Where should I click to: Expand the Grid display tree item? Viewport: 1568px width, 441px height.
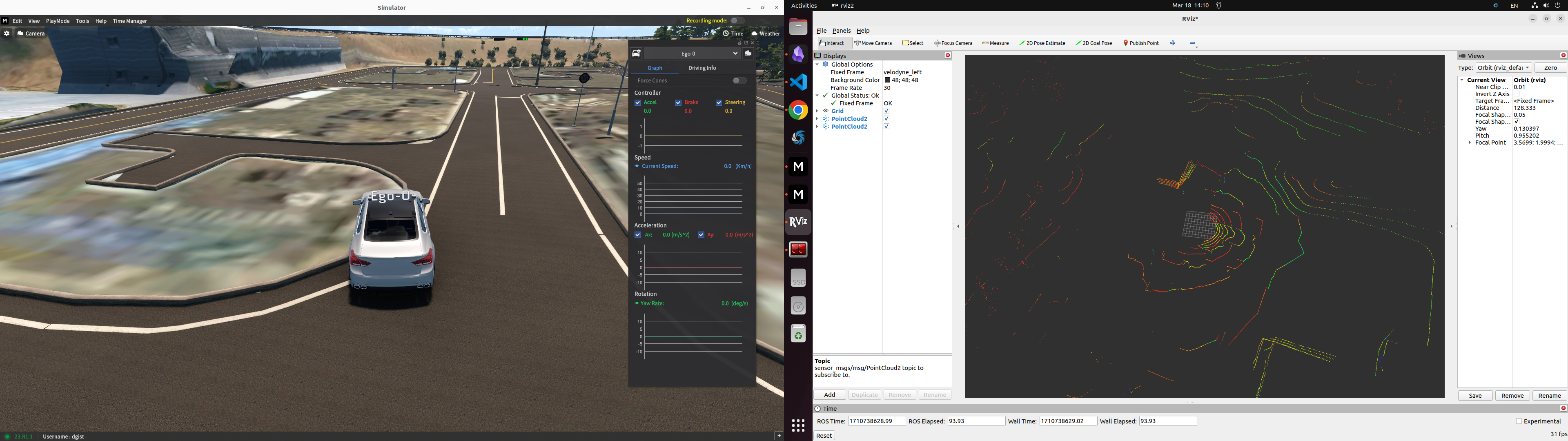[817, 111]
